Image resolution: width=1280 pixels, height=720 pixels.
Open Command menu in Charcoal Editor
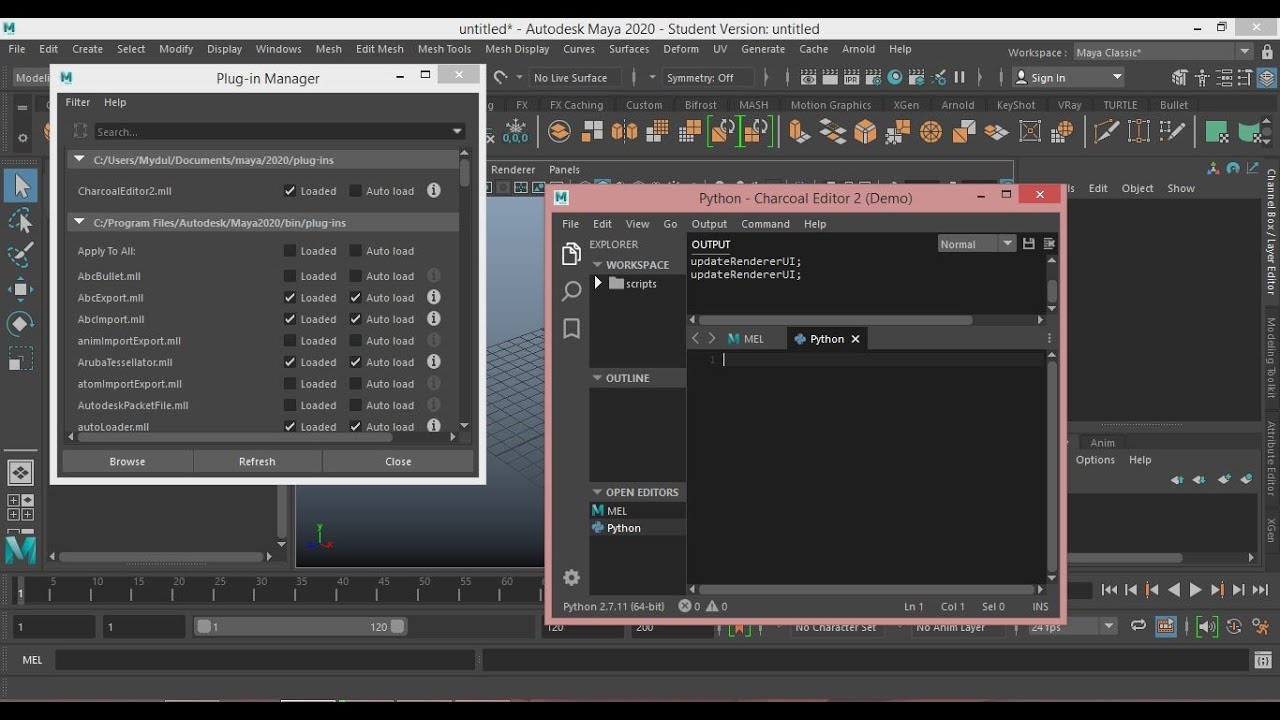click(765, 224)
